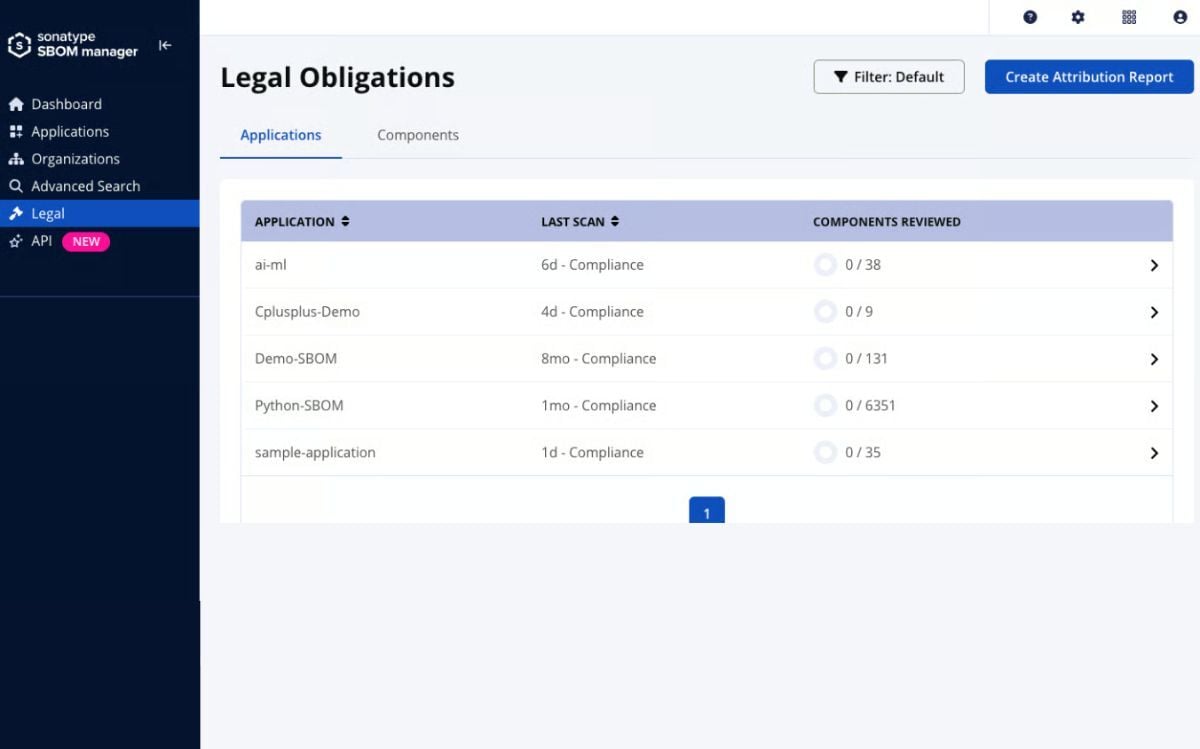1200x749 pixels.
Task: Select Legal in the sidebar navigation
Action: click(48, 213)
